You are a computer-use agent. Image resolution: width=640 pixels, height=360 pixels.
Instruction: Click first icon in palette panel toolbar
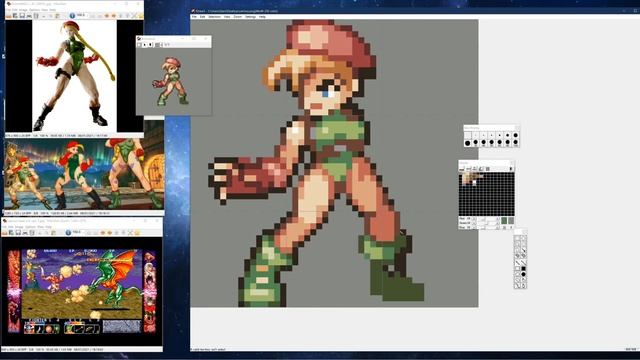pos(461,169)
